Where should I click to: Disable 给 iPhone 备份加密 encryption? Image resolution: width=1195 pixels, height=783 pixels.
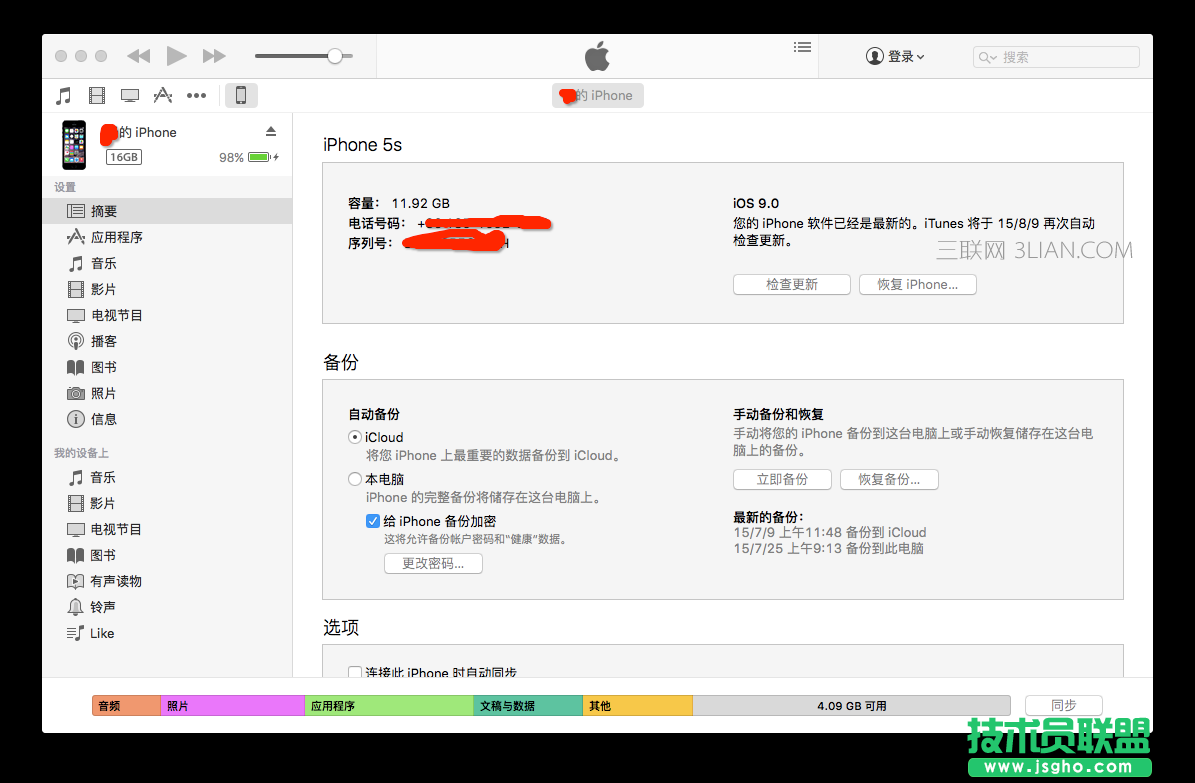[372, 521]
